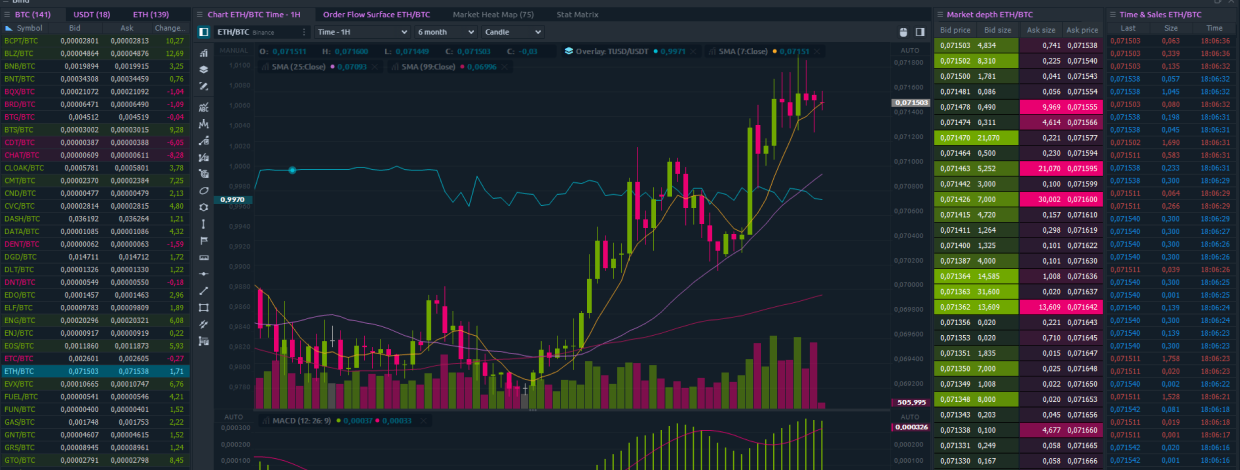Select the Elliott wave zigzag tool
Viewport: 1240px width, 470px height.
click(x=204, y=123)
